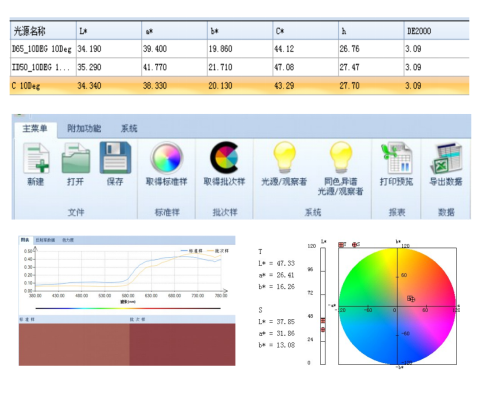
Task: Select the ID50_10DEG light source row
Action: [x=239, y=67]
